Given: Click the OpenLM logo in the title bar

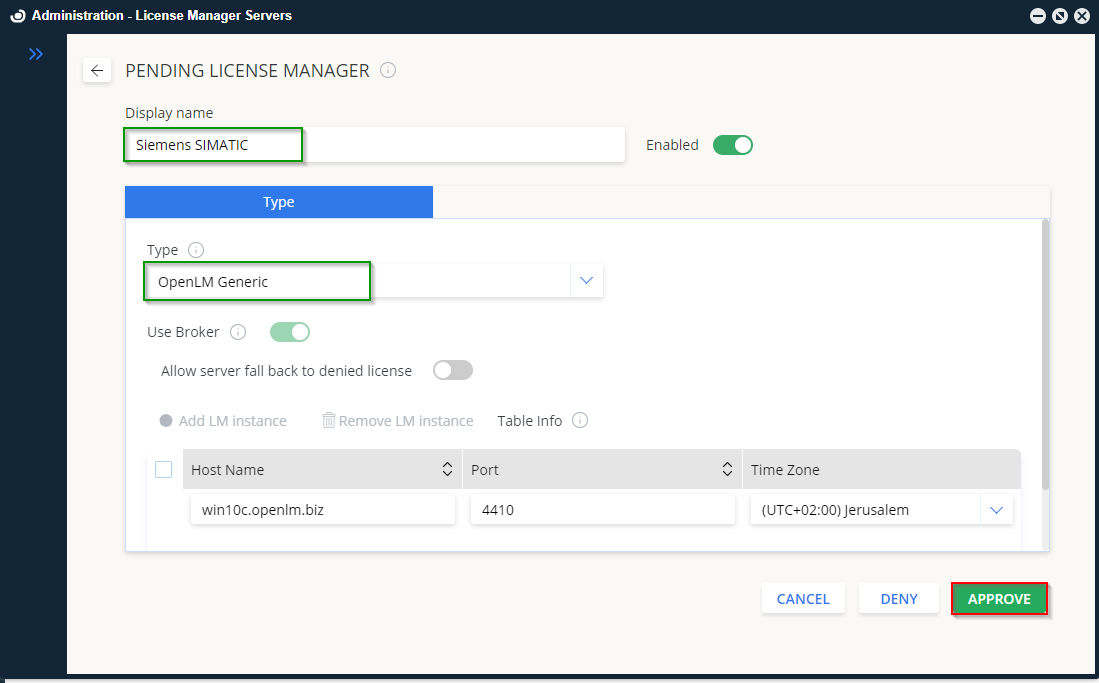Looking at the screenshot, I should click(x=17, y=15).
